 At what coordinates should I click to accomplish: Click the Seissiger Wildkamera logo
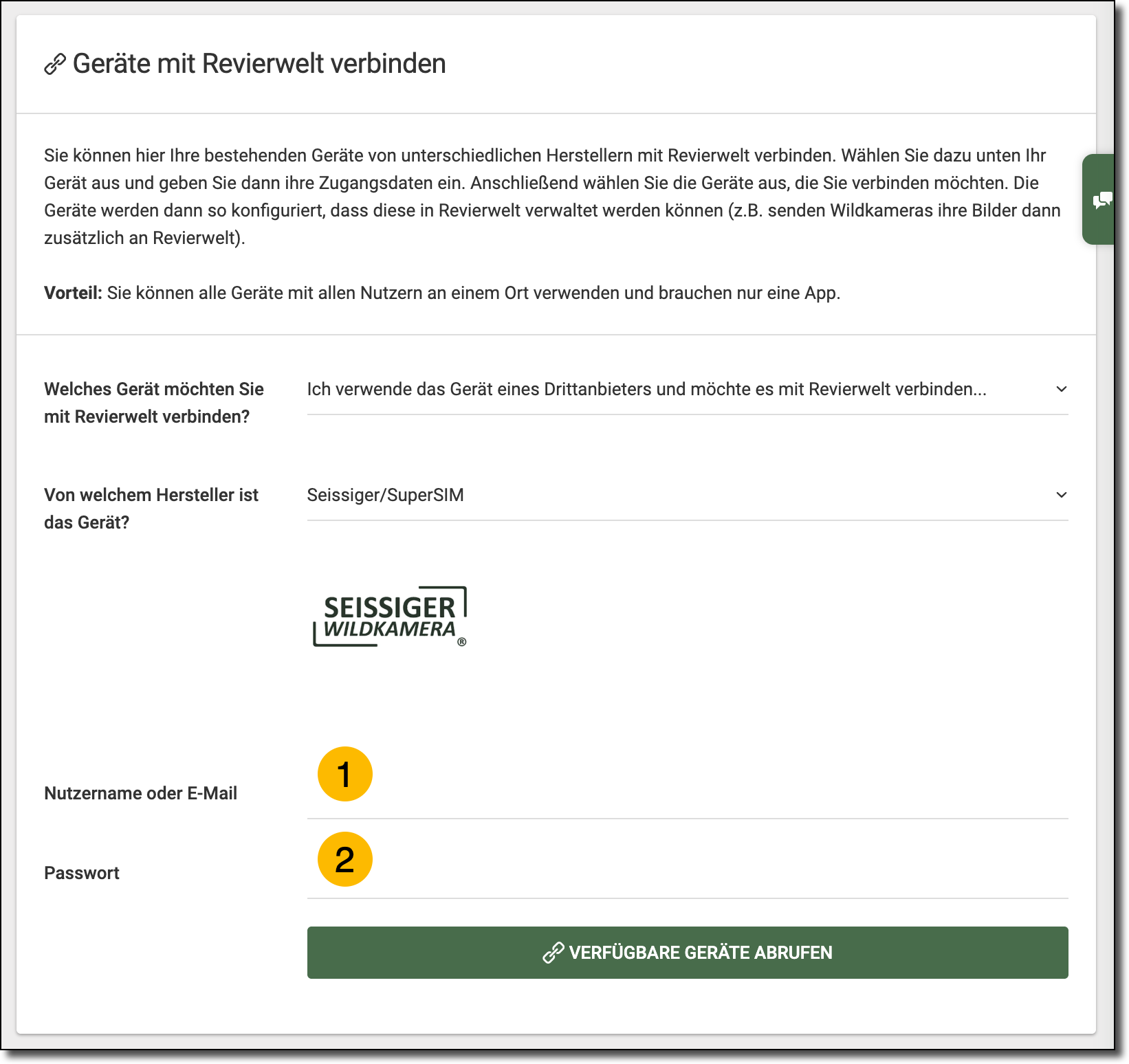[x=390, y=617]
